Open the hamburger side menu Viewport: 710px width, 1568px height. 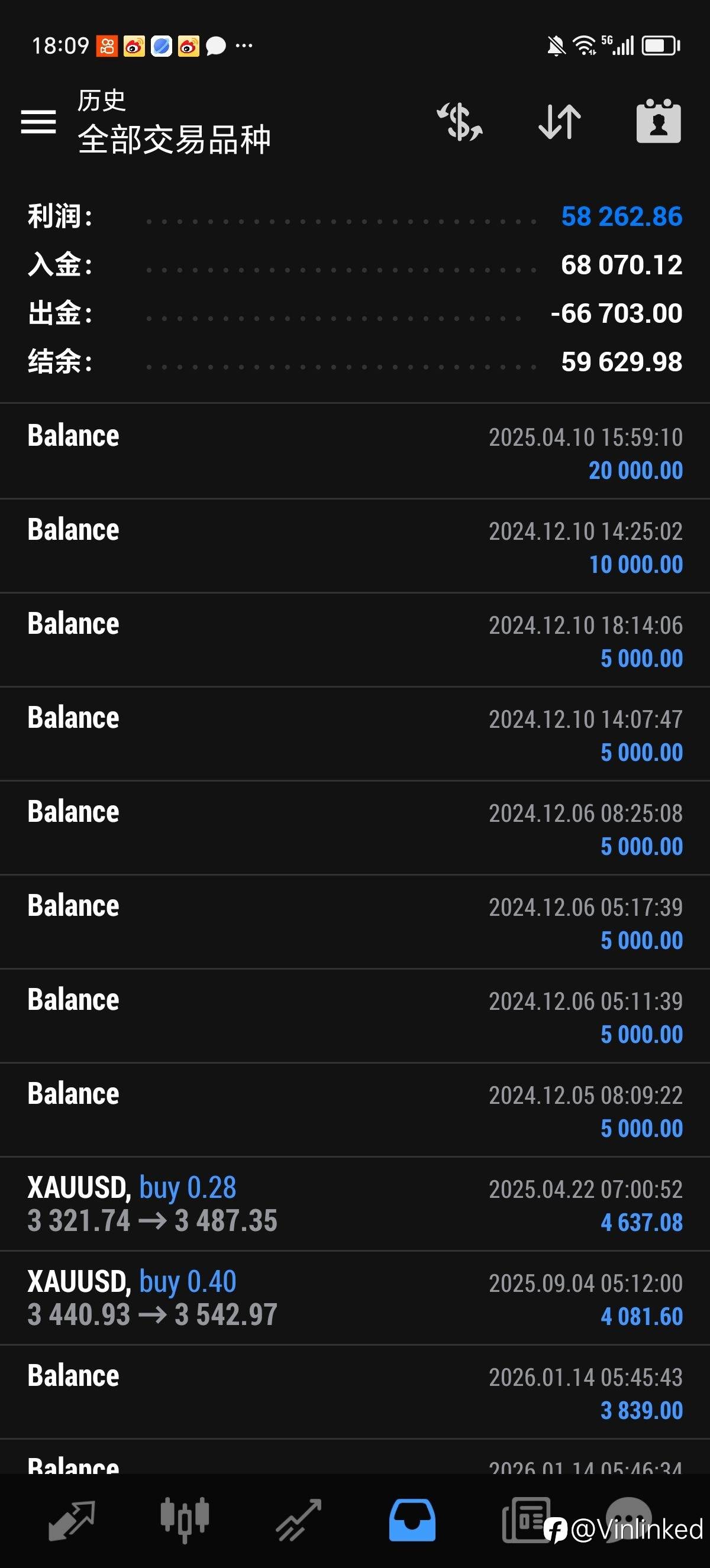click(38, 122)
